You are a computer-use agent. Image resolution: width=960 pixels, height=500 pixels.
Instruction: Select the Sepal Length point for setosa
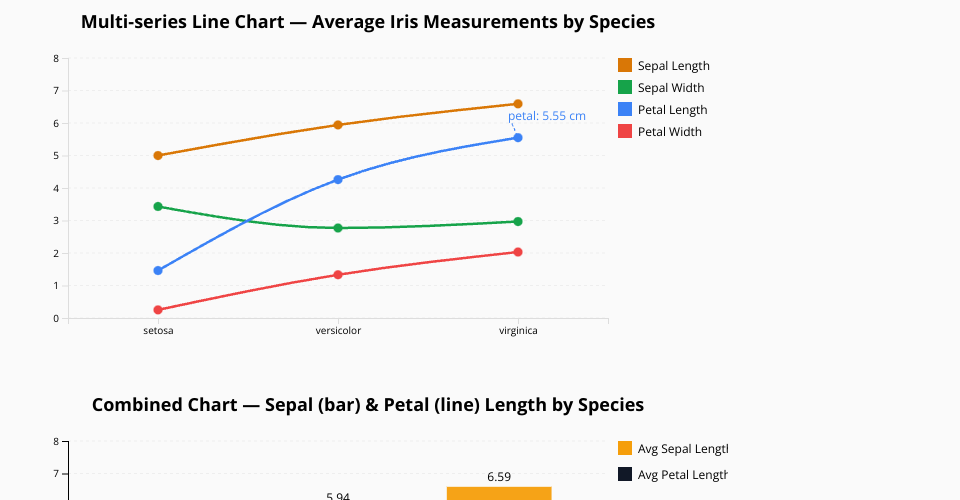[158, 156]
